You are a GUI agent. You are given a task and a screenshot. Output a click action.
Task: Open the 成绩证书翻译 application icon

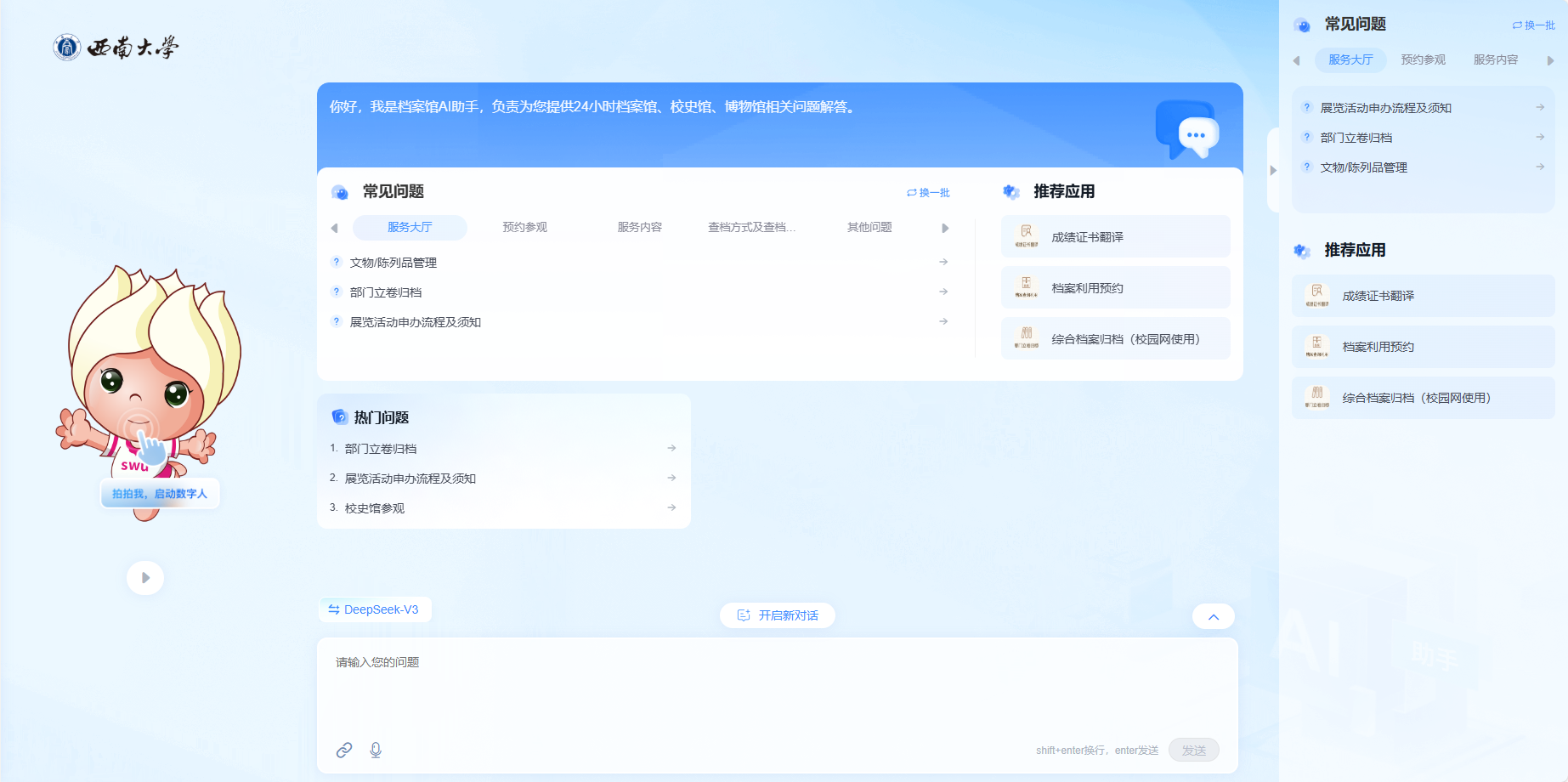pos(1027,235)
